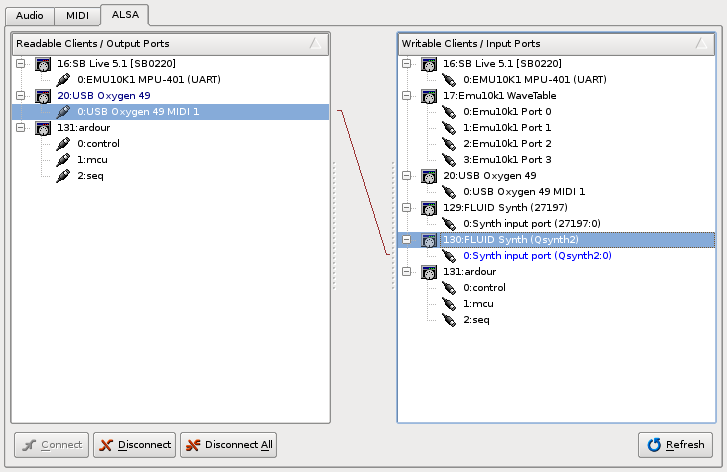Click input plug icon of writable 0:control
Screen dimensions: 727x472
[449, 288]
